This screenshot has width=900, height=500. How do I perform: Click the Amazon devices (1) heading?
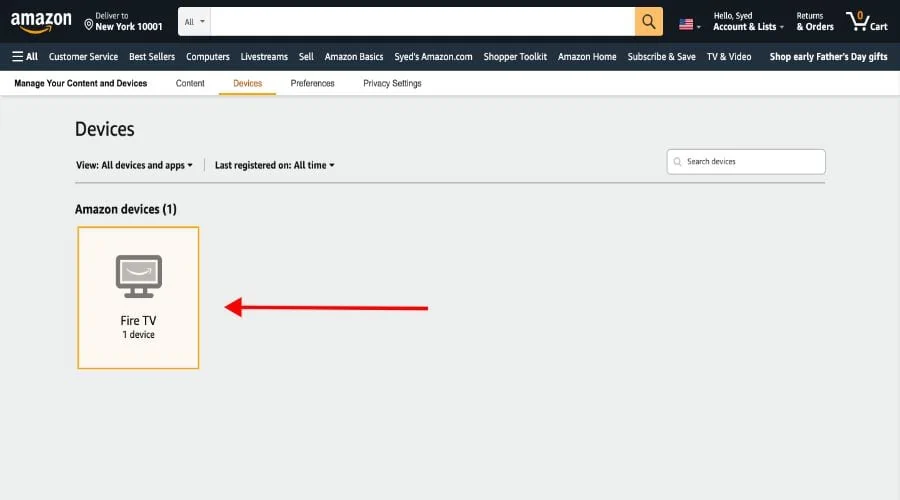point(126,209)
